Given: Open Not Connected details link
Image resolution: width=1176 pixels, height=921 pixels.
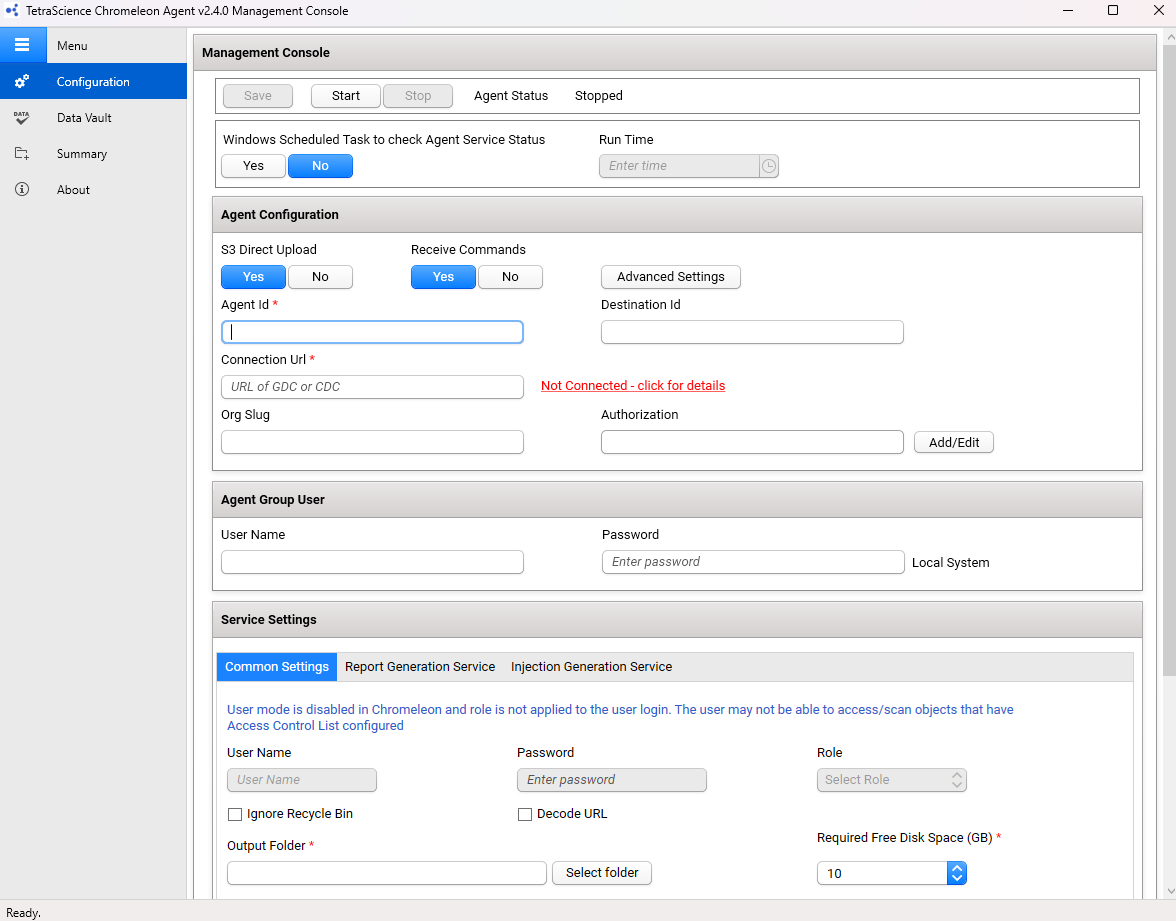Looking at the screenshot, I should click(633, 386).
